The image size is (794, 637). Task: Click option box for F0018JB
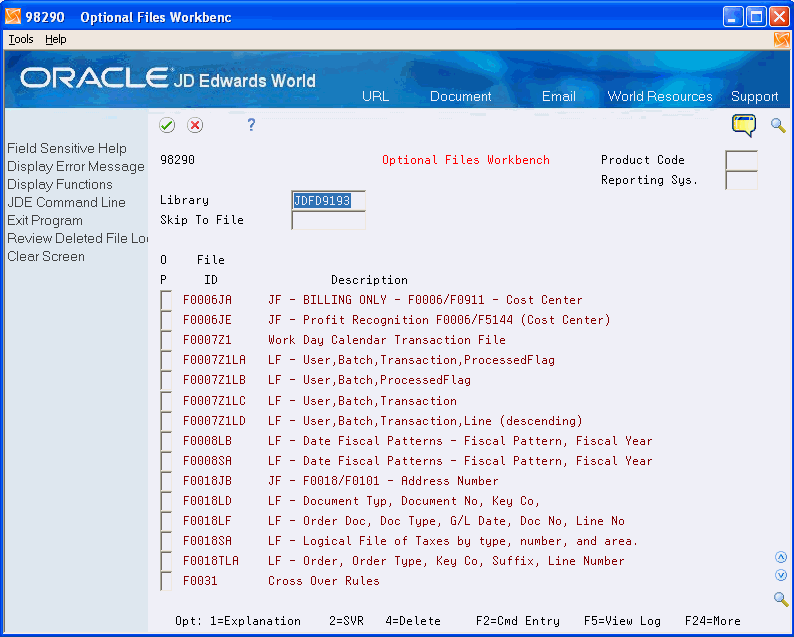(166, 481)
